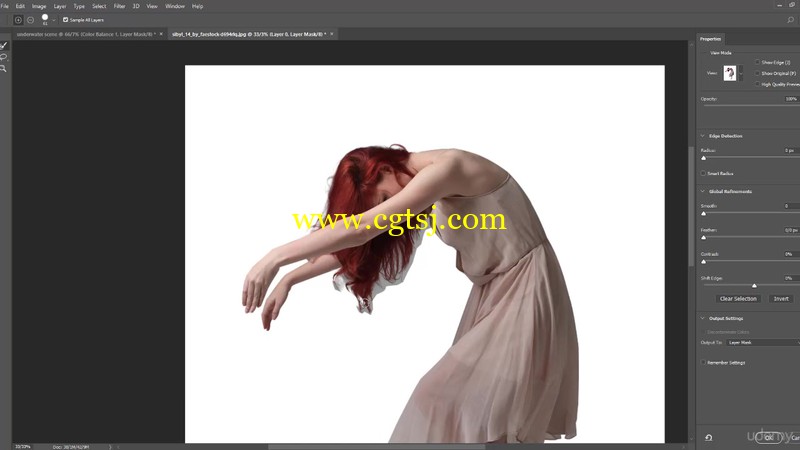Click the Contrast slider handle

click(704, 262)
